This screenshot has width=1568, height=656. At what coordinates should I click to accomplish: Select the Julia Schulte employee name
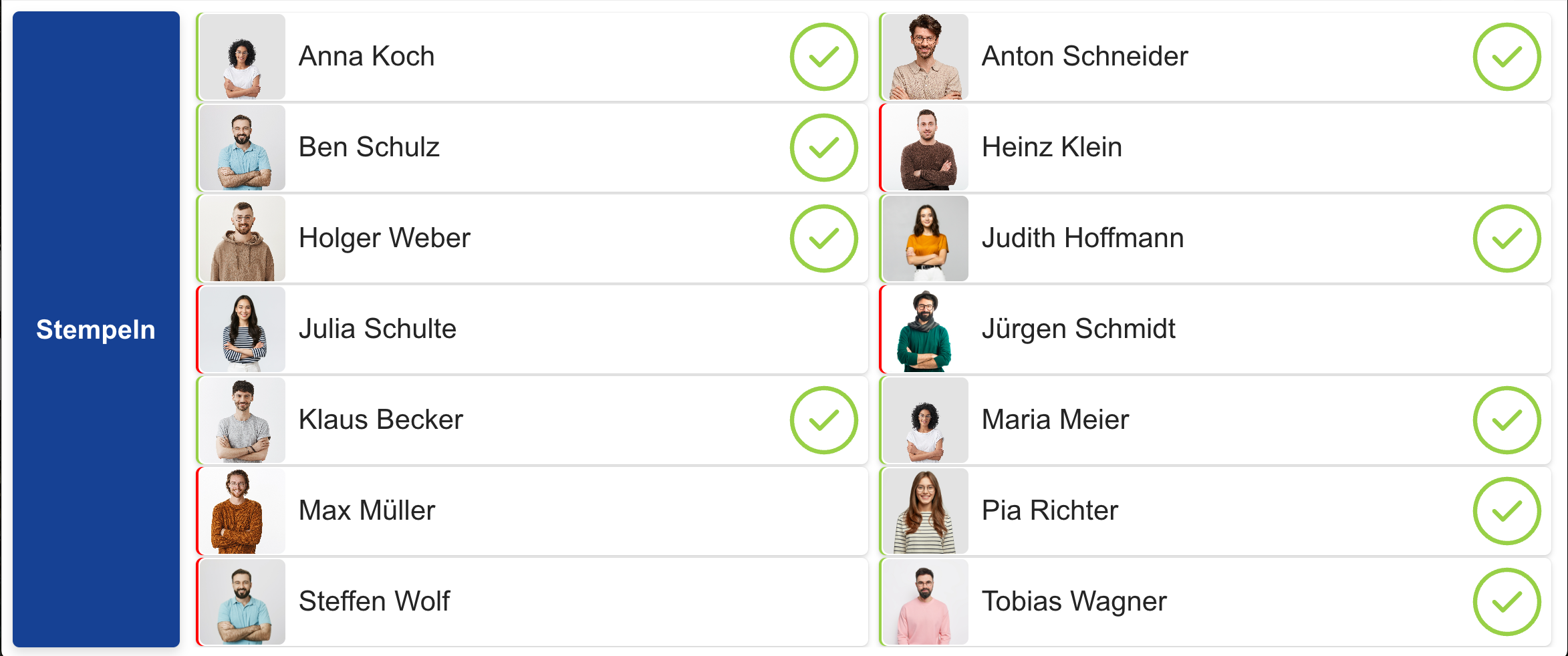pos(377,329)
